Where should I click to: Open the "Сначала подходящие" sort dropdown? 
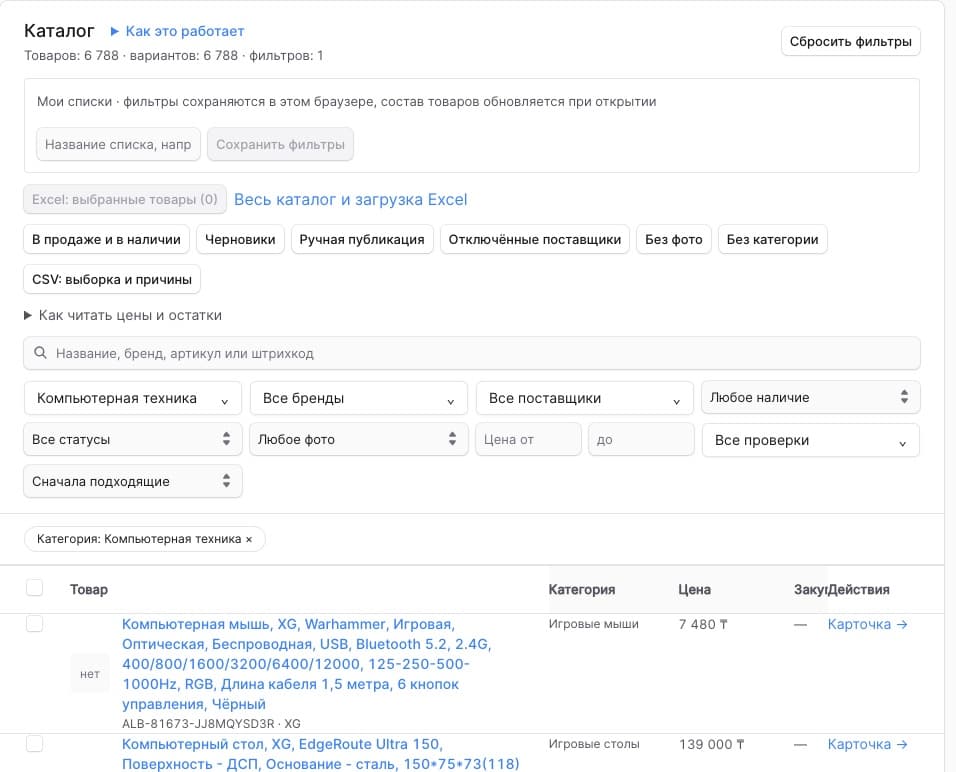click(133, 481)
